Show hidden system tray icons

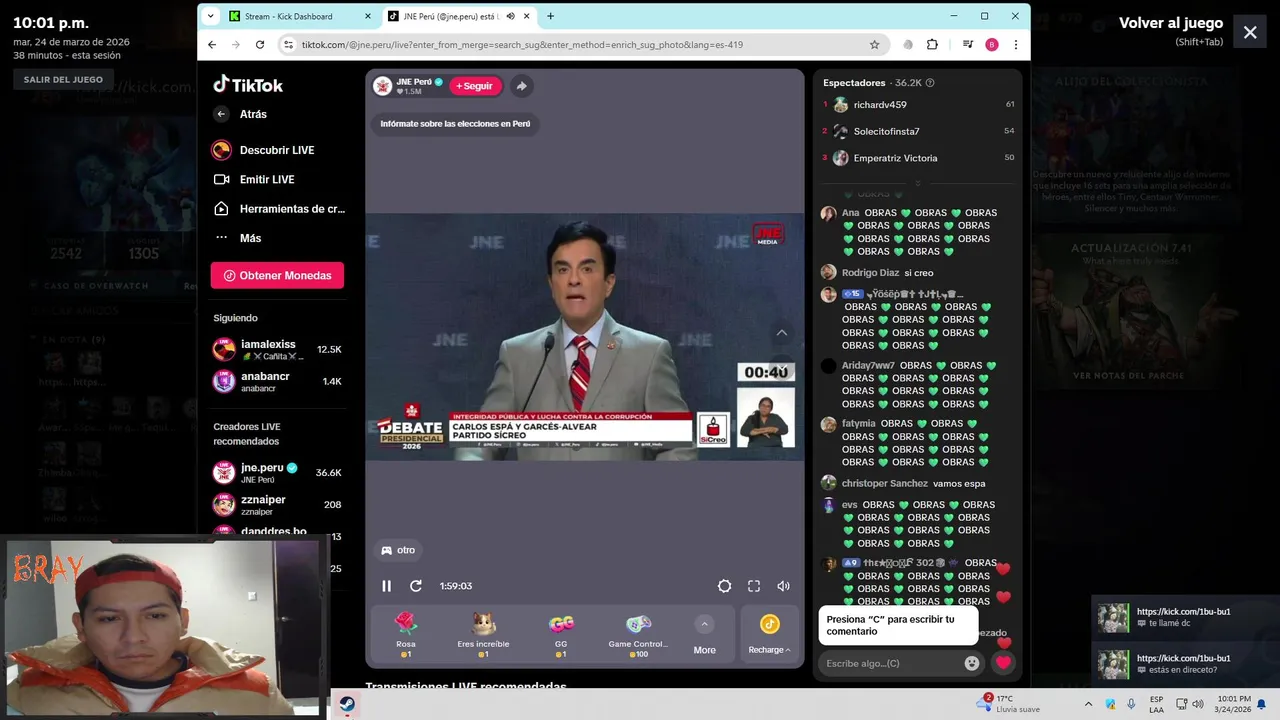pos(1088,704)
